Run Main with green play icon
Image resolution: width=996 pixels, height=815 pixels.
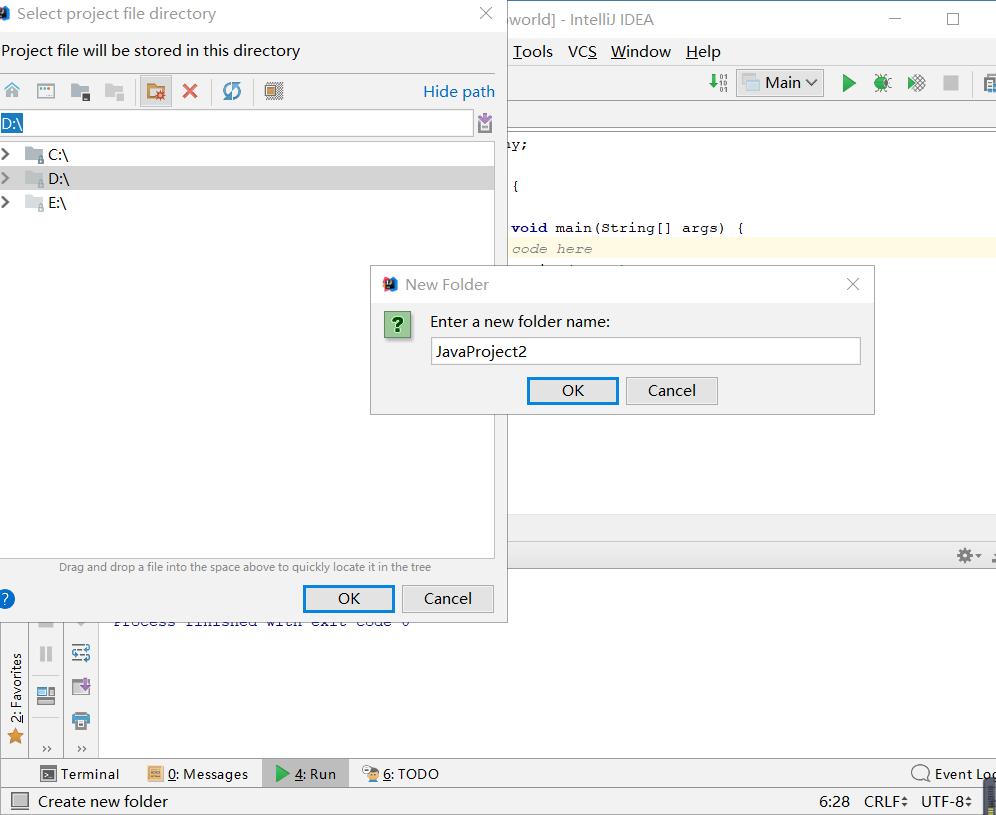848,83
